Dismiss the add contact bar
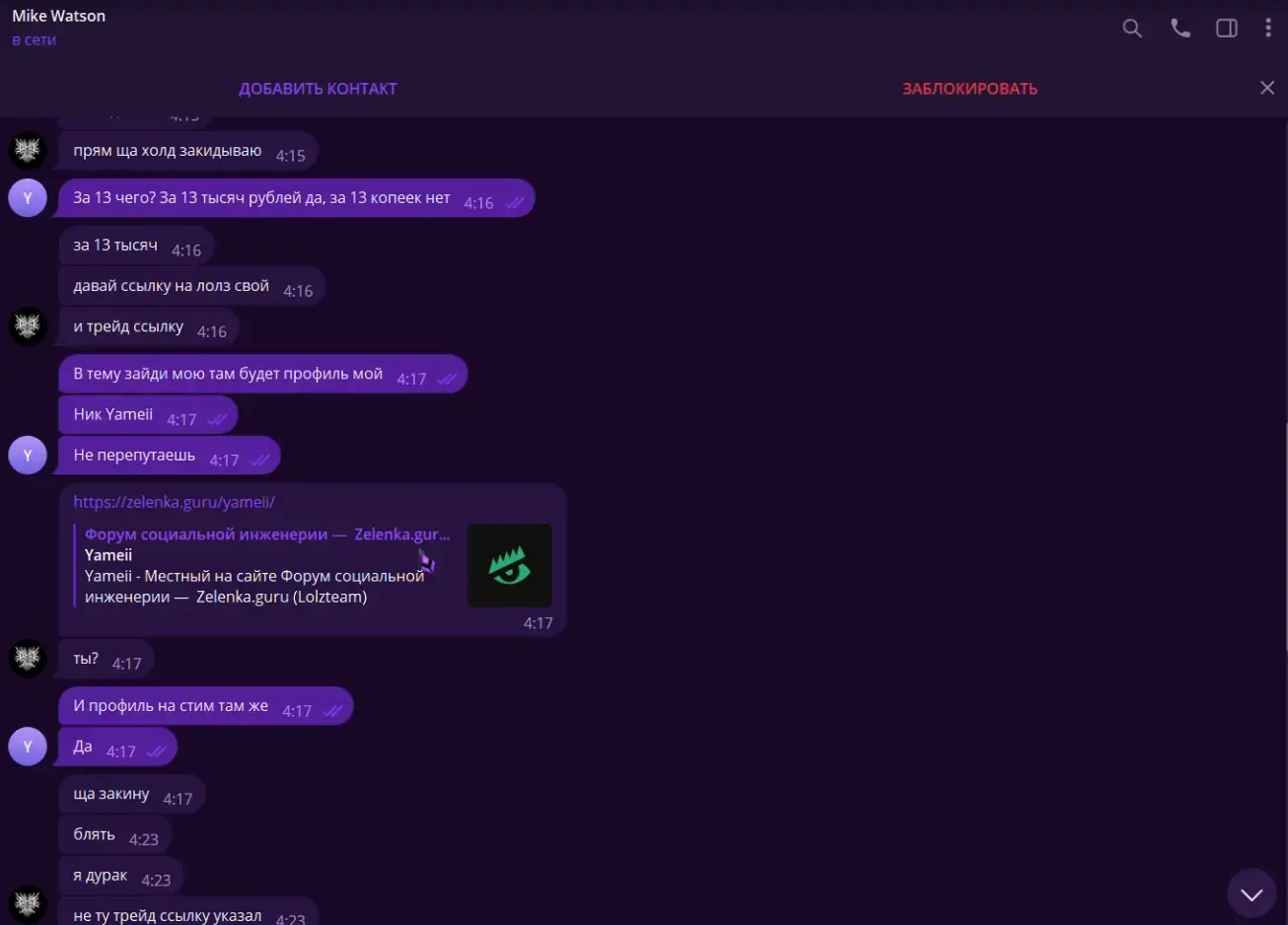This screenshot has height=925, width=1288. [x=1267, y=89]
